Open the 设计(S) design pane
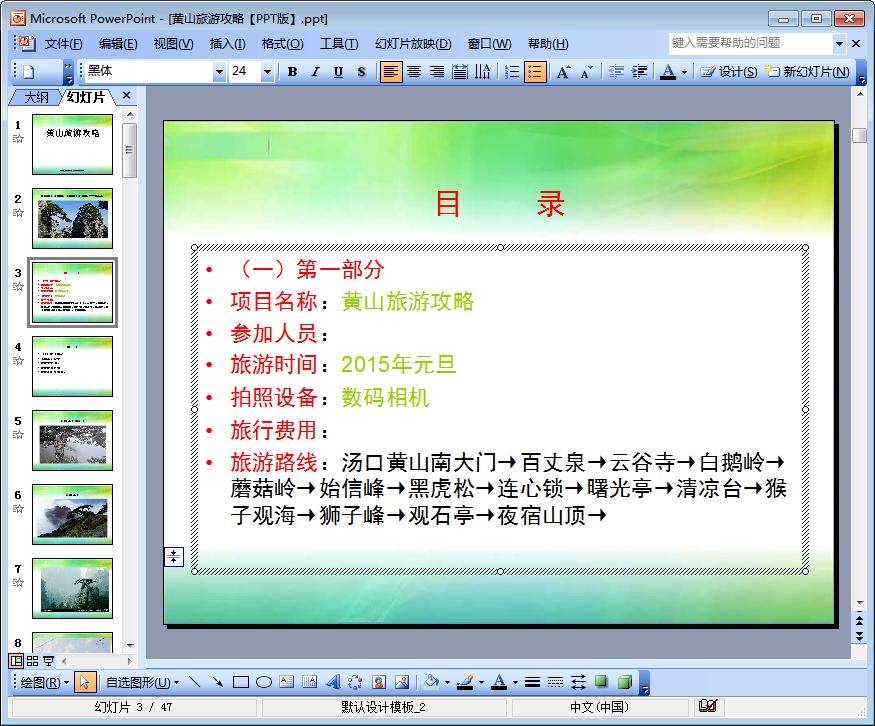This screenshot has width=875, height=726. tap(728, 72)
